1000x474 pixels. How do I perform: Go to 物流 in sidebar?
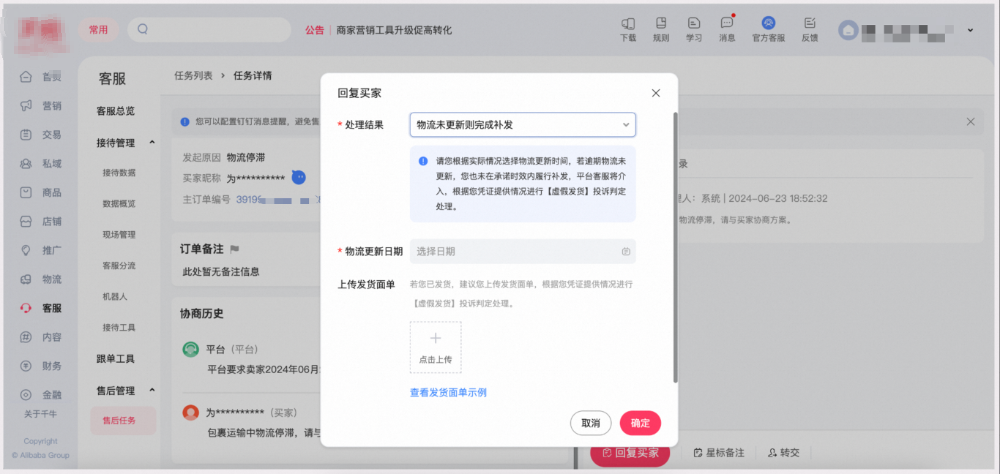(x=42, y=279)
